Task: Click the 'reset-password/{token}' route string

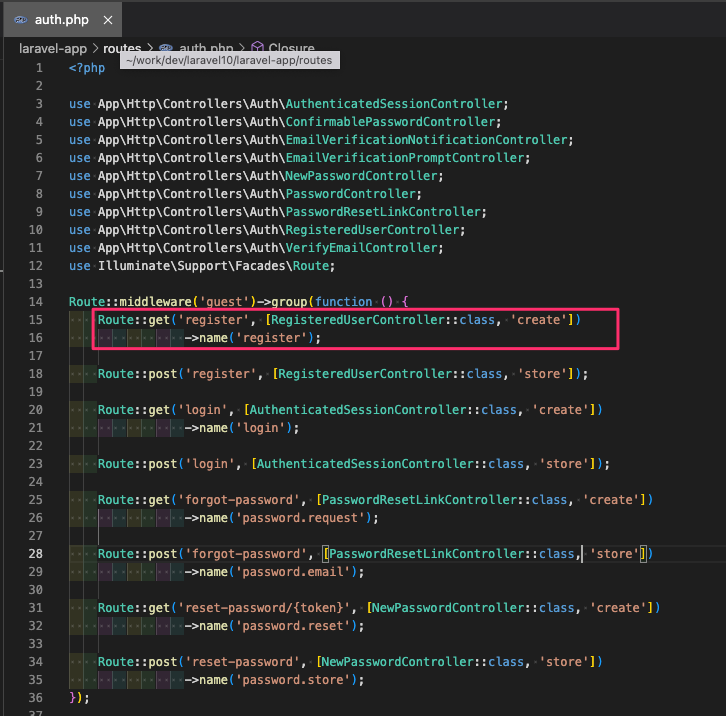Action: coord(263,608)
